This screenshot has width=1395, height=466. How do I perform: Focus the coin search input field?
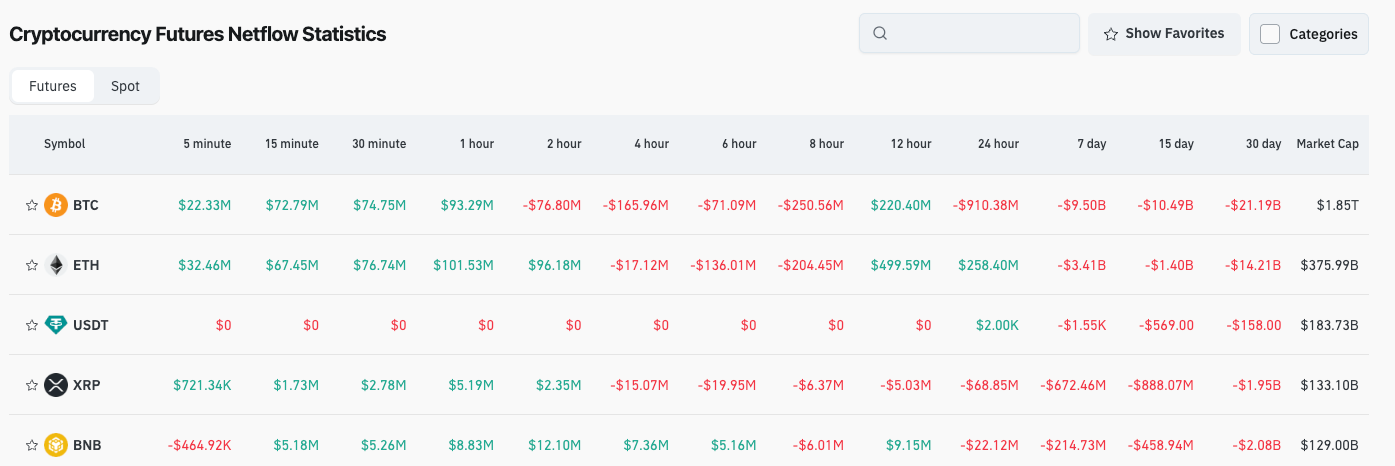click(969, 33)
